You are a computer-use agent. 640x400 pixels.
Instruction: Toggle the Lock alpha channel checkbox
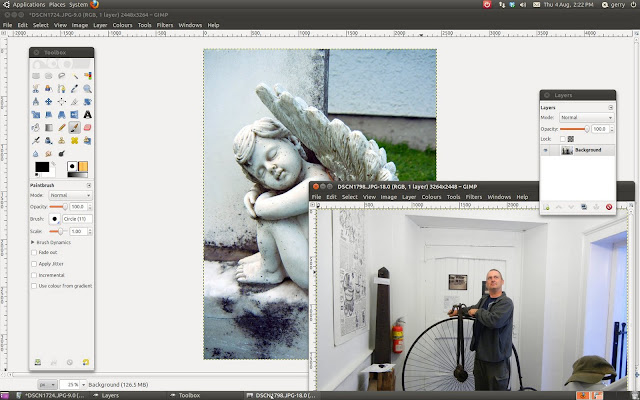[x=563, y=139]
